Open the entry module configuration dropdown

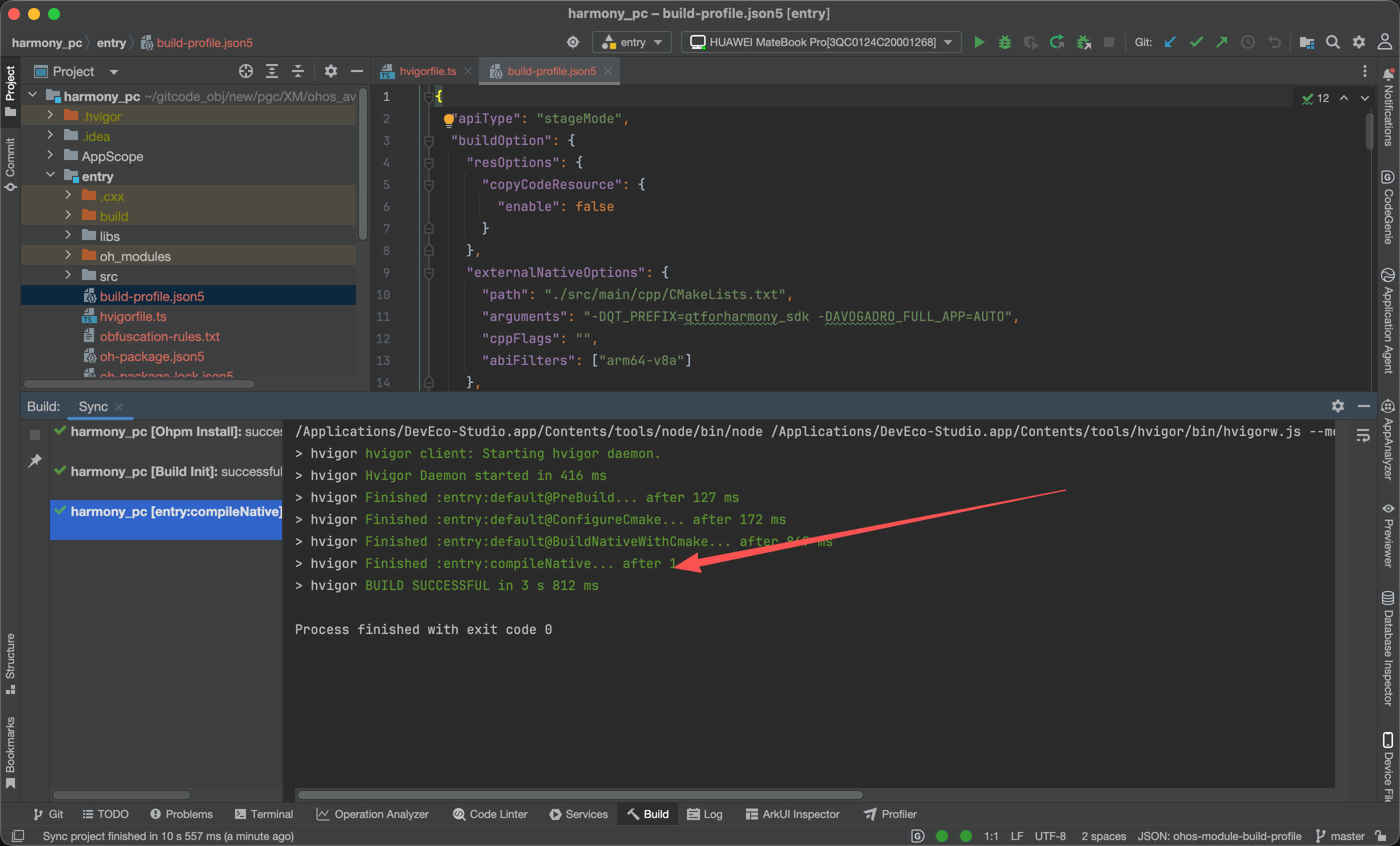632,42
